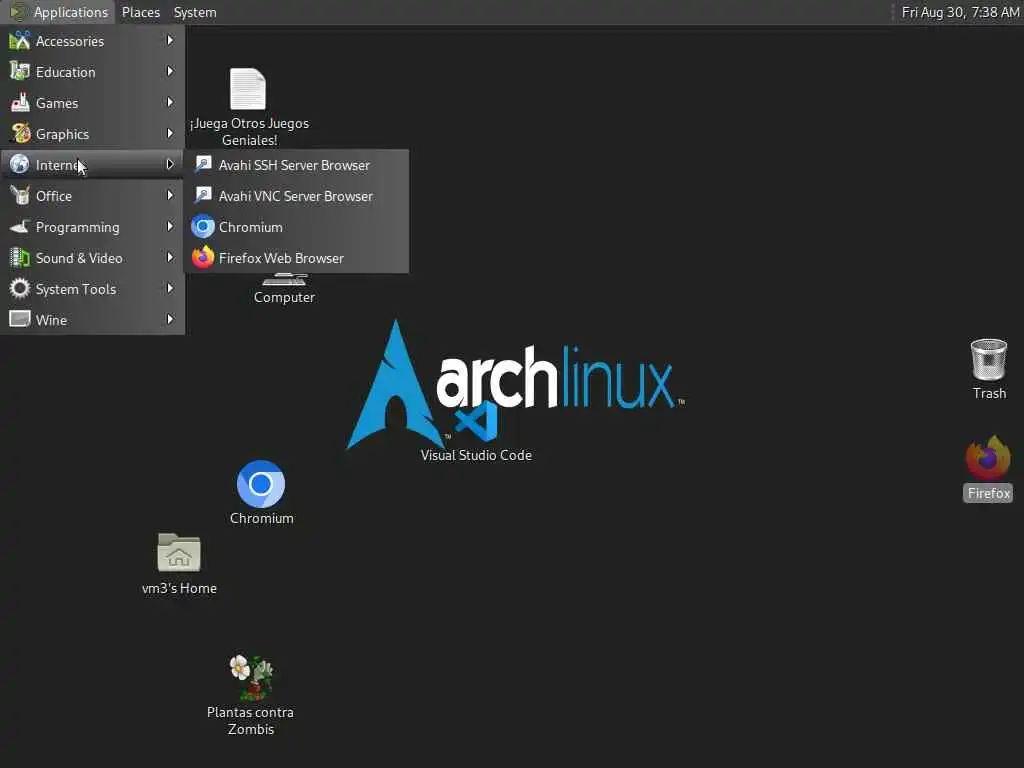This screenshot has width=1024, height=768.
Task: Click the Firefox flame icon in submenu
Action: (203, 257)
